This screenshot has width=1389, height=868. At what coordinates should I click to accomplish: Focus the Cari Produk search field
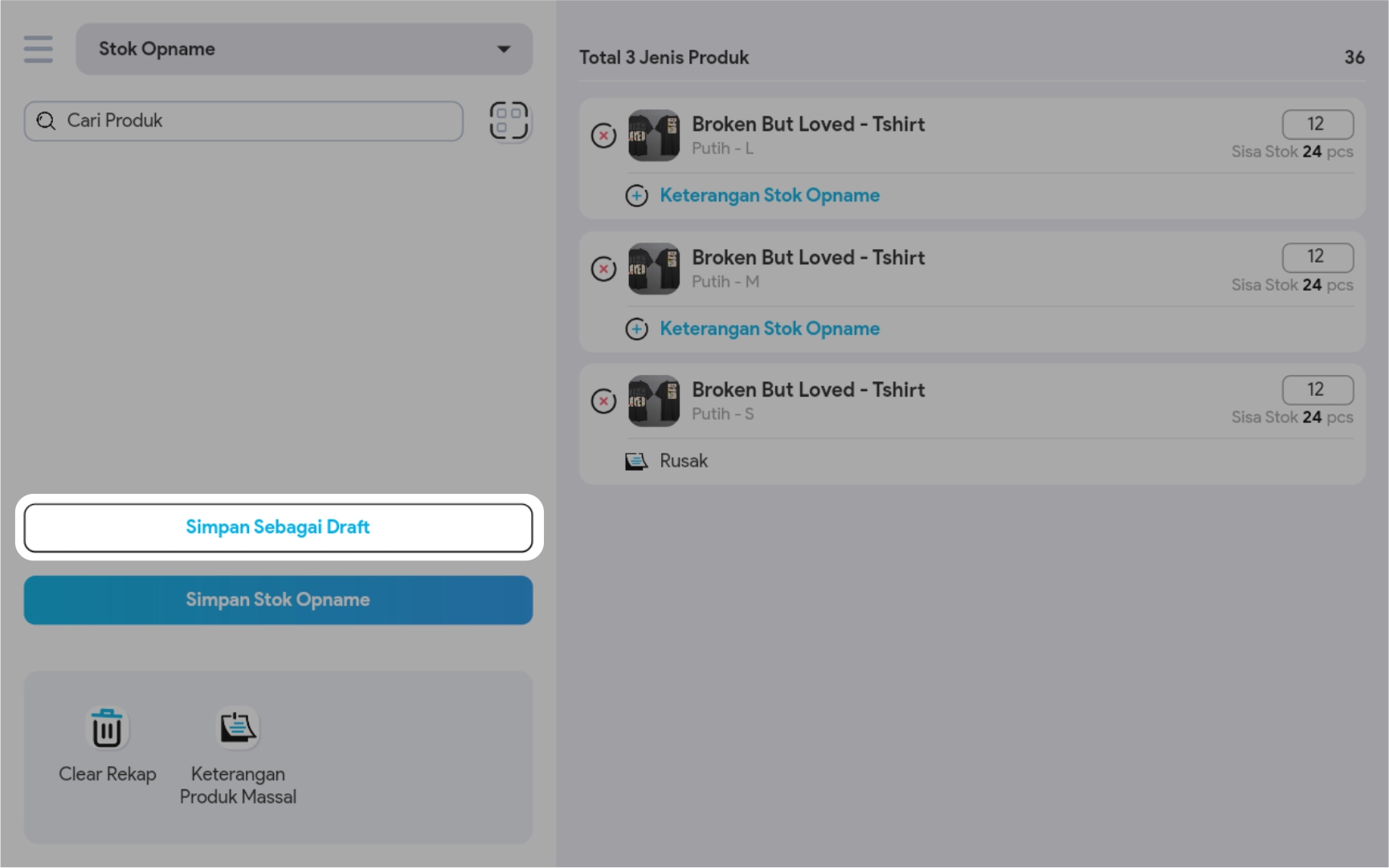[x=257, y=121]
